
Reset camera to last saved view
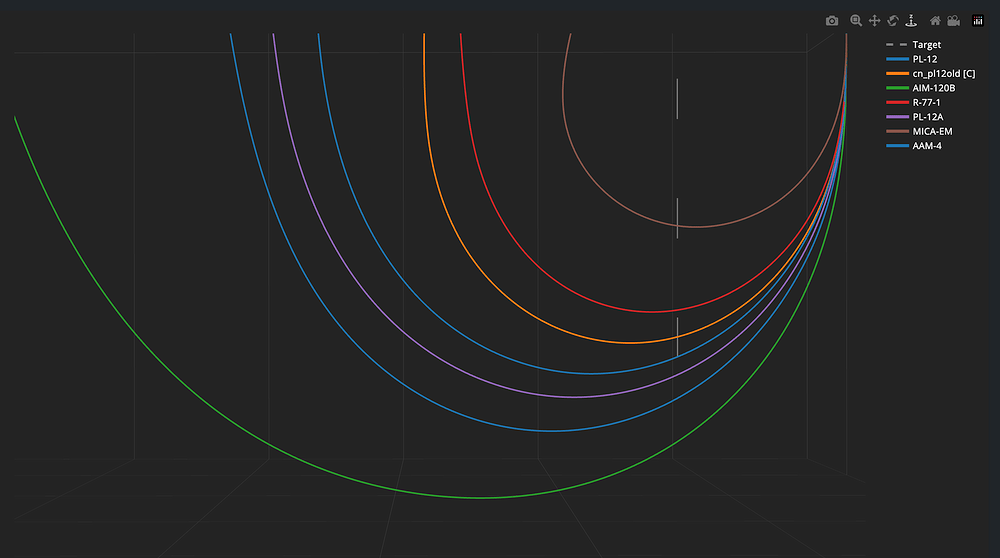954,21
